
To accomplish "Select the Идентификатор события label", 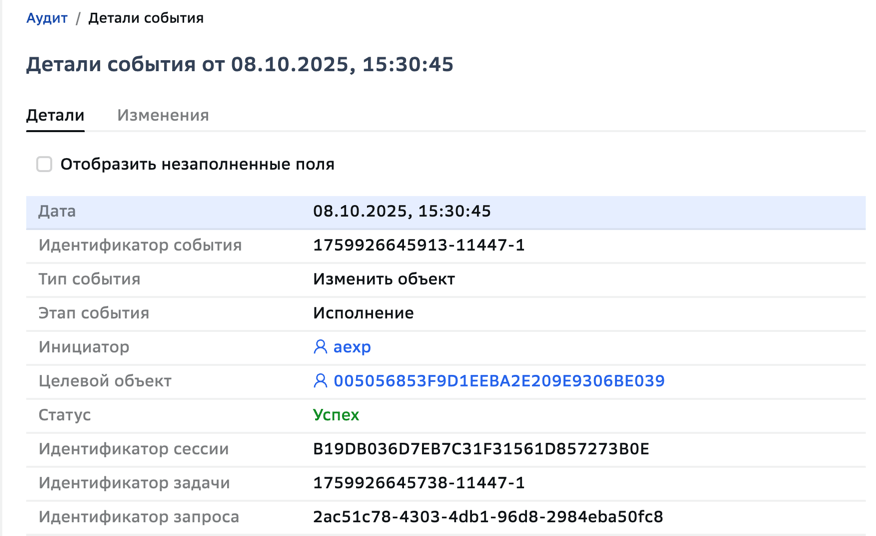I will click(x=140, y=245).
